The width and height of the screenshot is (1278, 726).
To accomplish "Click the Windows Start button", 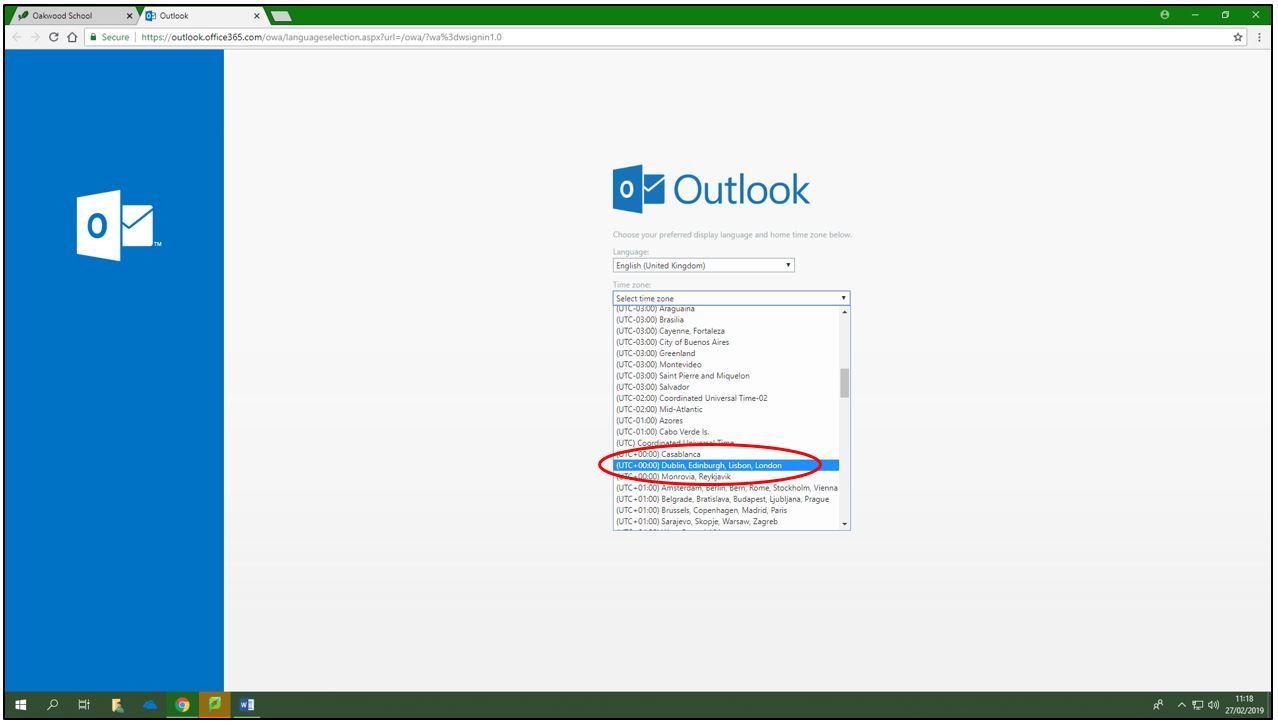I will click(21, 705).
